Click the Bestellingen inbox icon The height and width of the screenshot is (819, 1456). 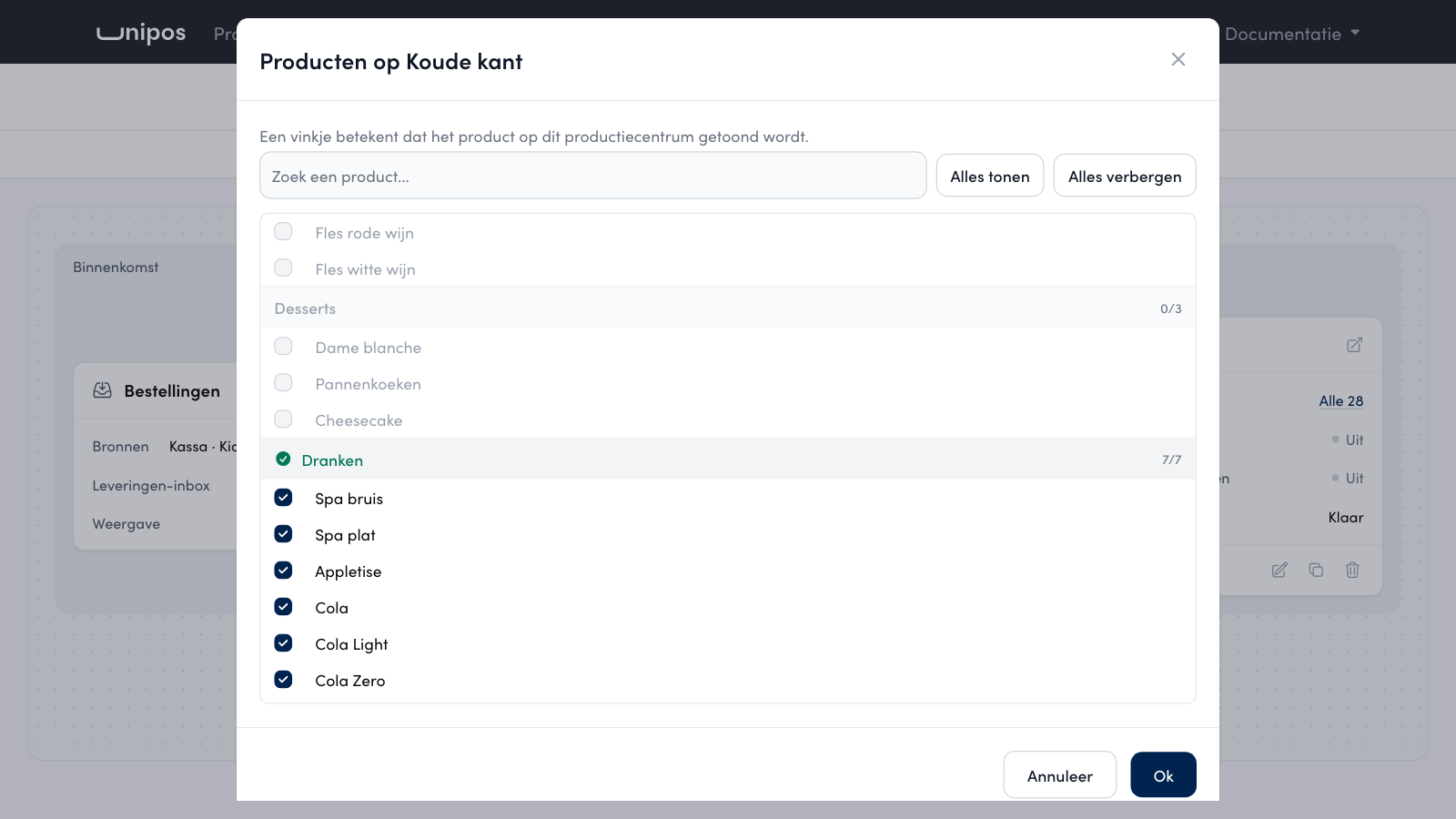pyautogui.click(x=103, y=390)
